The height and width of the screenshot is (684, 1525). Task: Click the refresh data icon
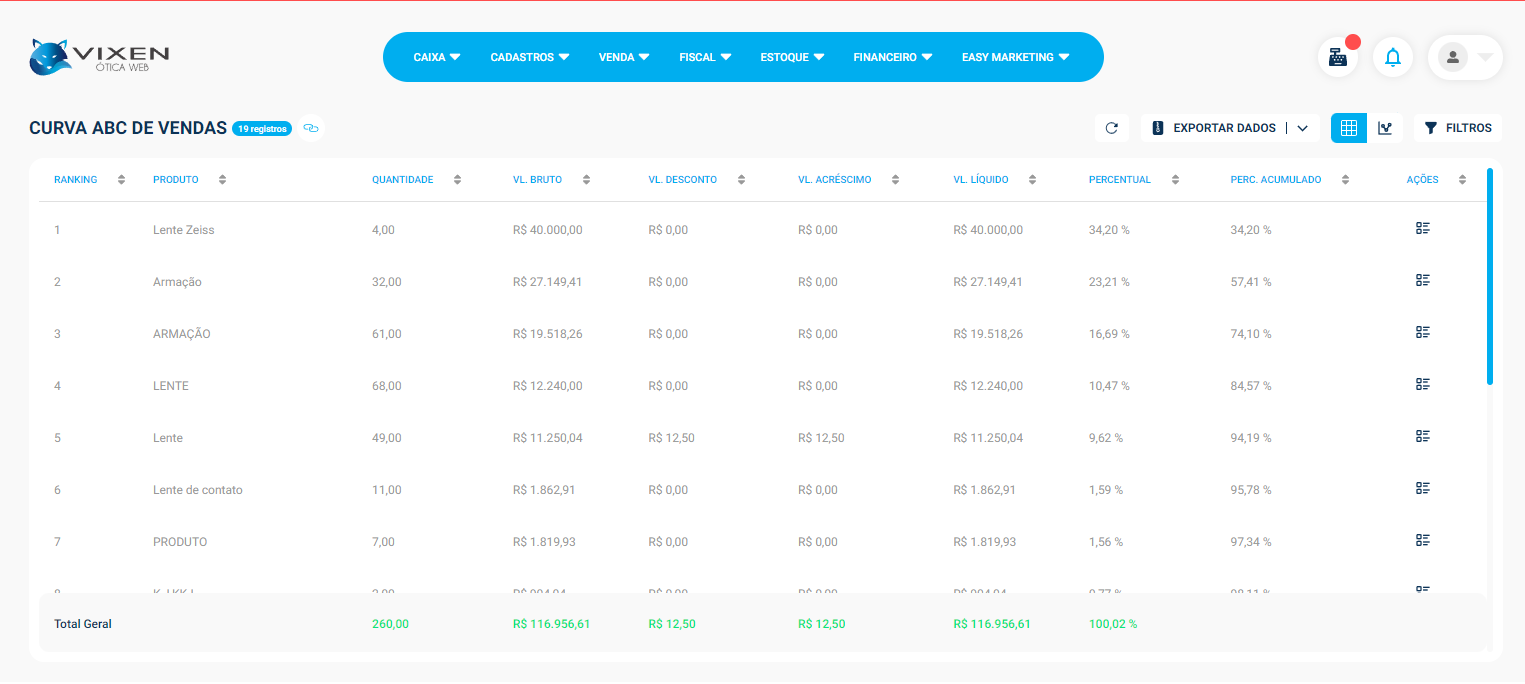1111,128
